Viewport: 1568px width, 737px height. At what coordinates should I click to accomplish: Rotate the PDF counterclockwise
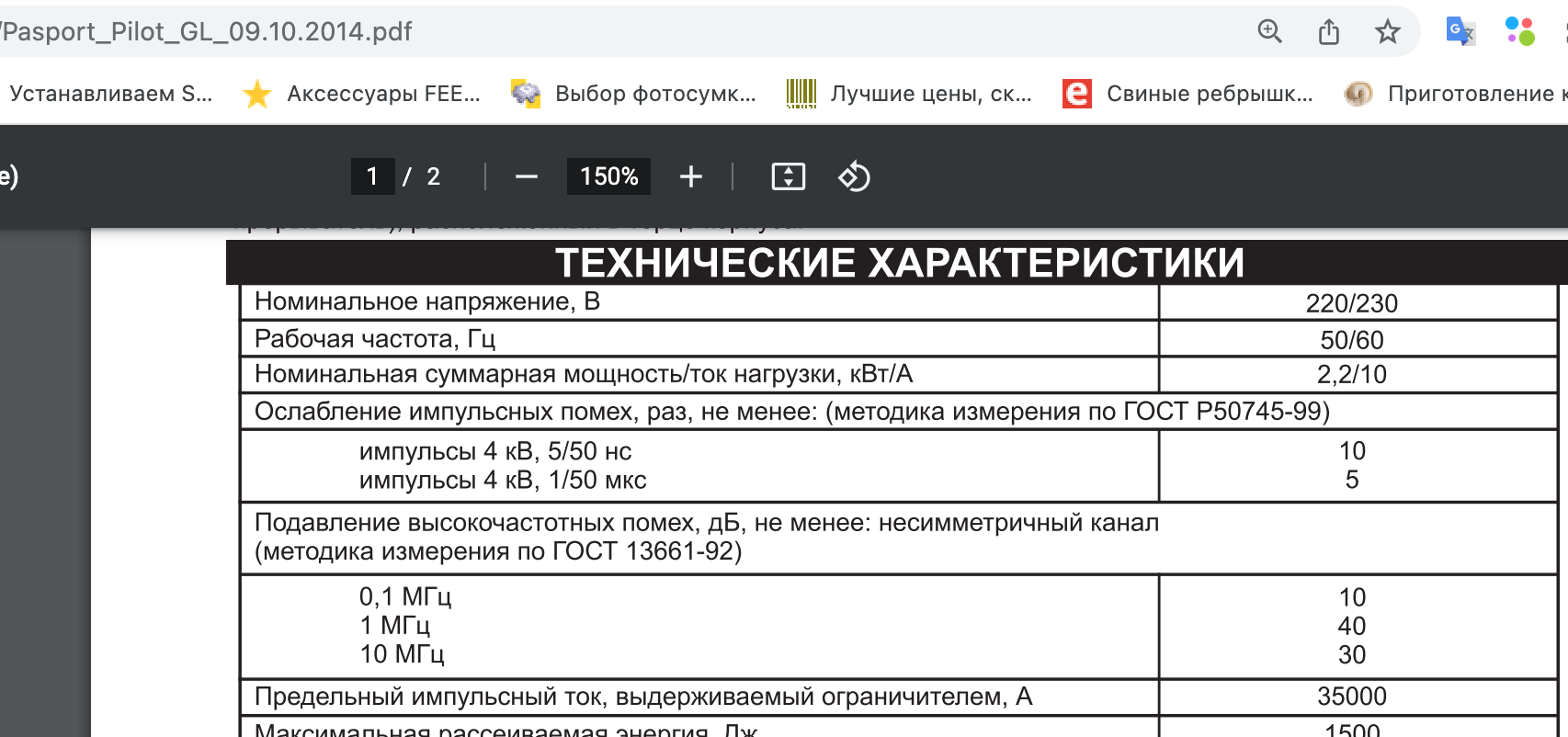pyautogui.click(x=854, y=176)
